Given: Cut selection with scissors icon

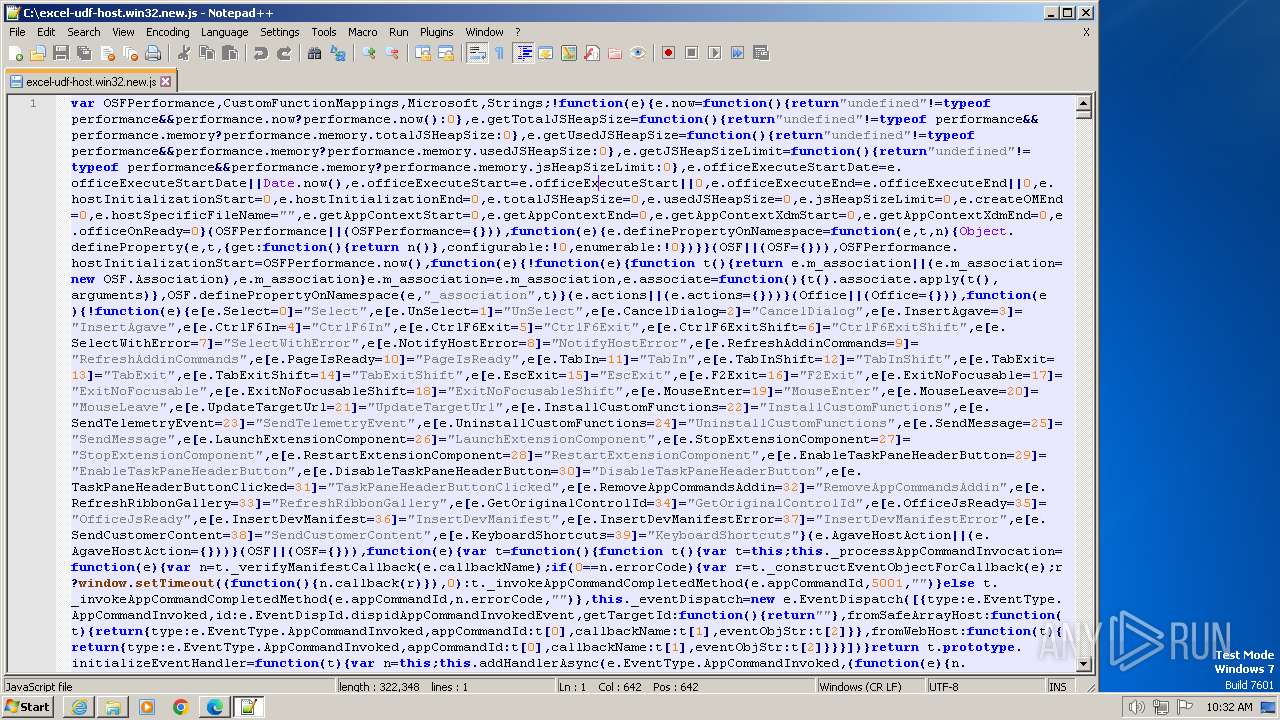Looking at the screenshot, I should (184, 53).
